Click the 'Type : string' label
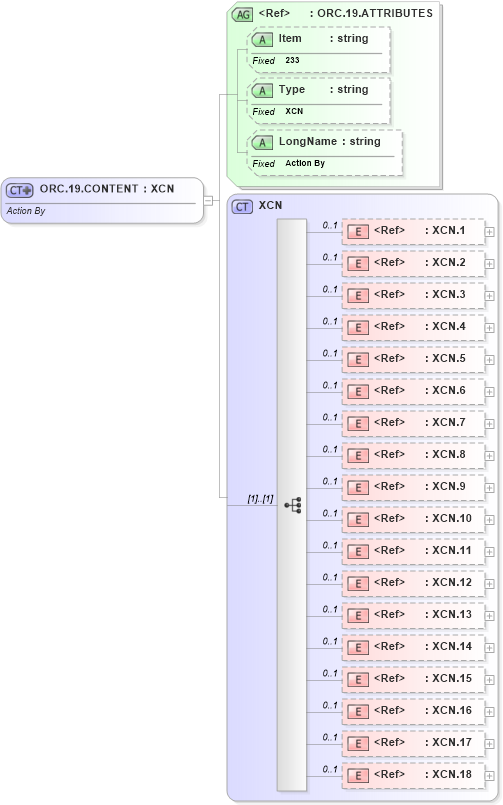 pyautogui.click(x=323, y=90)
